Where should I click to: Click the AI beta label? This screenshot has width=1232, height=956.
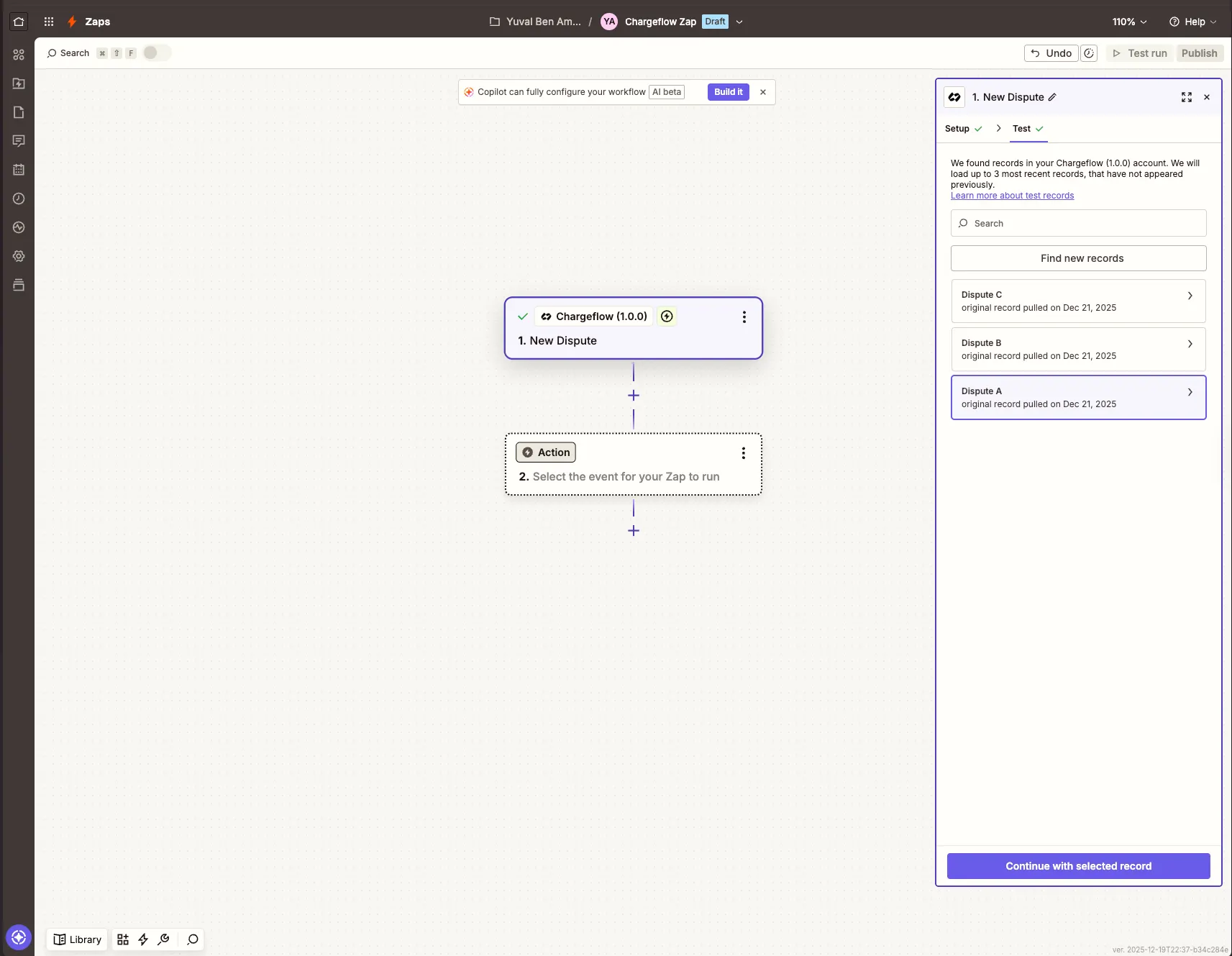pyautogui.click(x=667, y=92)
